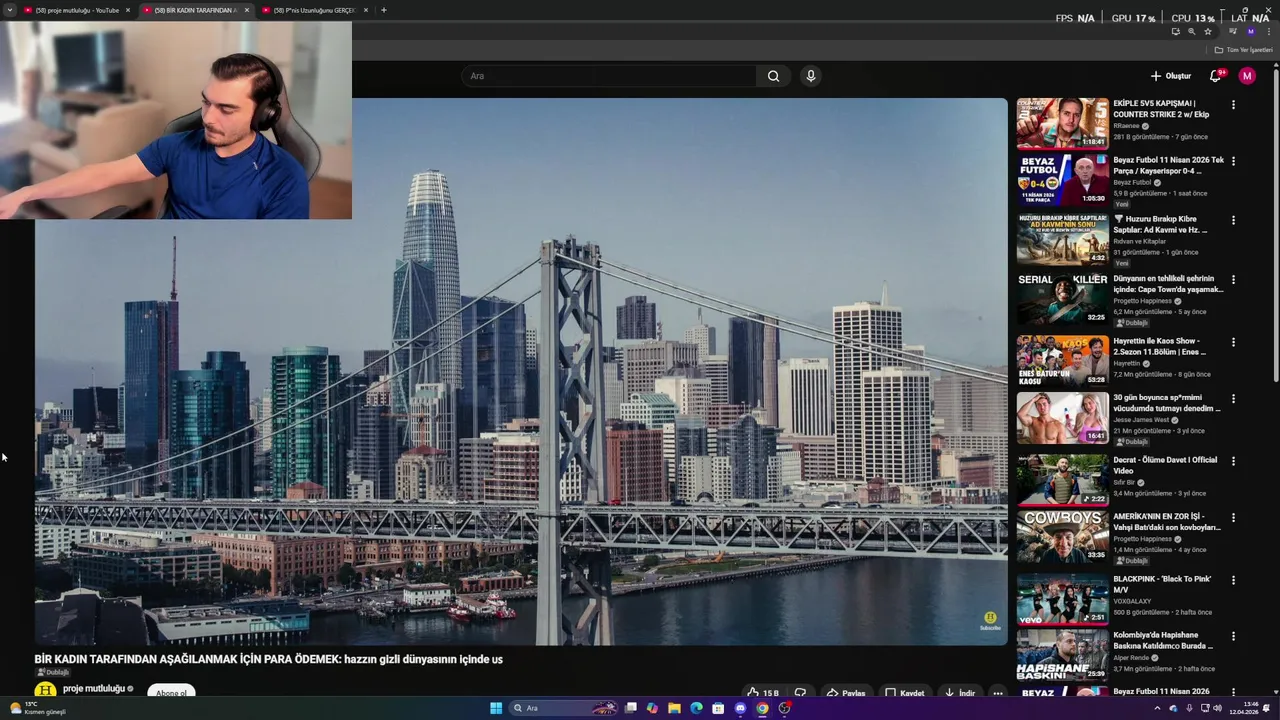Open the Huzuru Bırakıp Kibre Saptılar thumbnail

(x=1062, y=238)
